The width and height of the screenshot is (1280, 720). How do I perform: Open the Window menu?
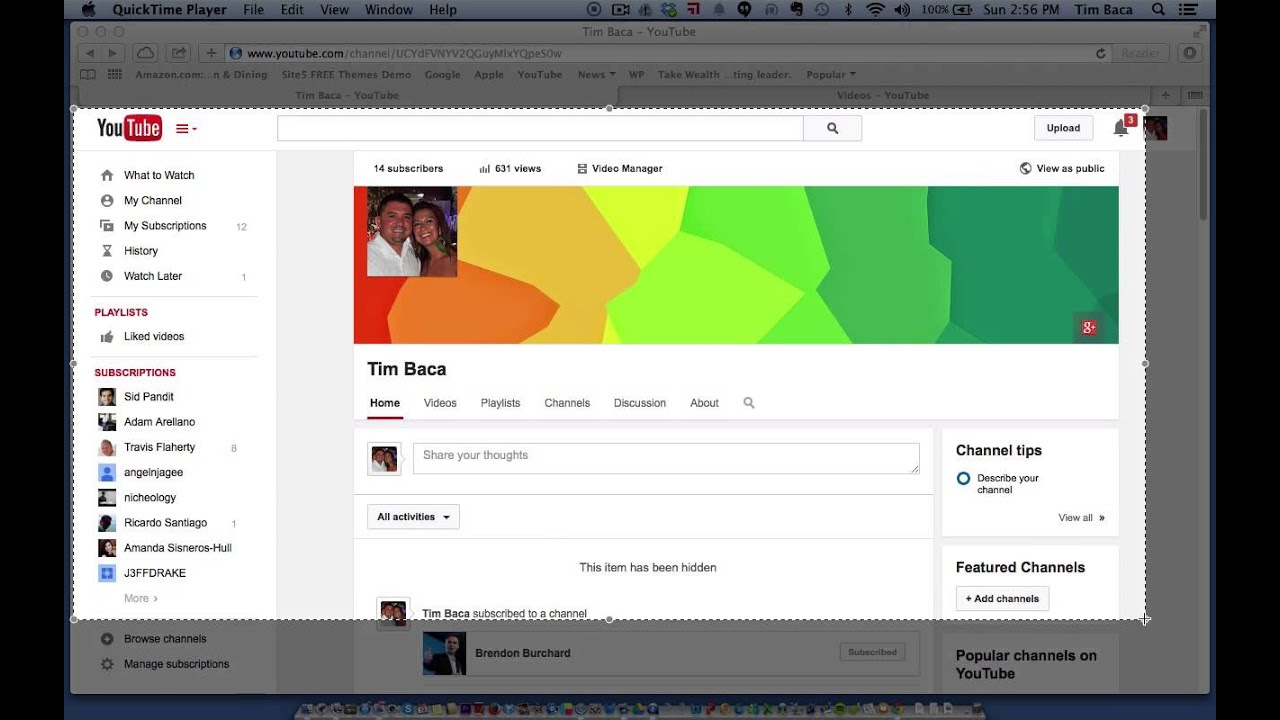click(x=389, y=10)
